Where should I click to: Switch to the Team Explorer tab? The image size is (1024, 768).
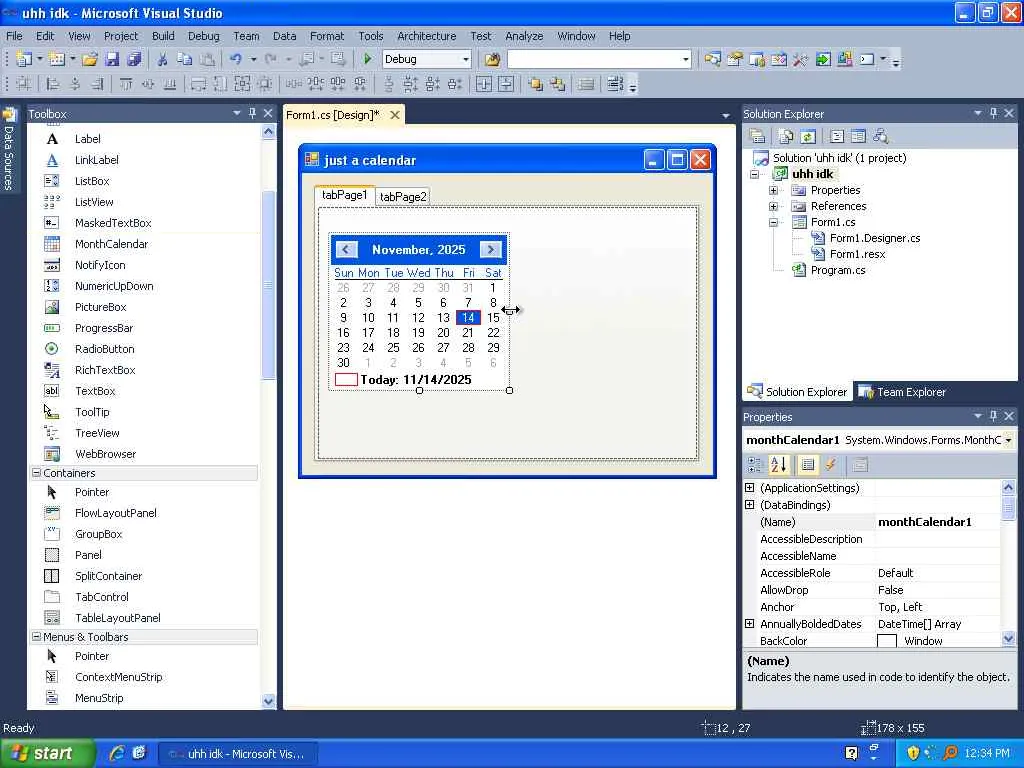[903, 392]
